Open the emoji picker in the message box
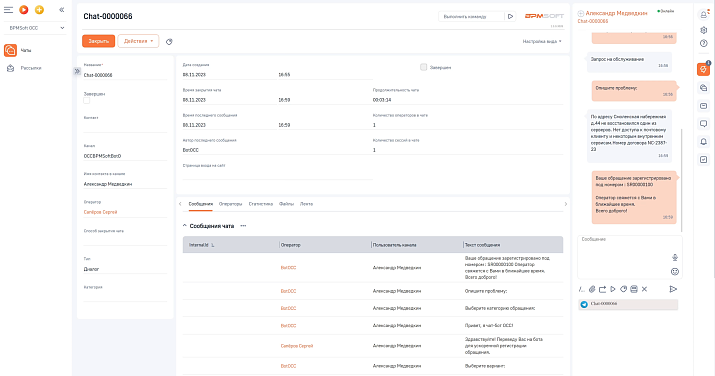The image size is (715, 376). [675, 272]
